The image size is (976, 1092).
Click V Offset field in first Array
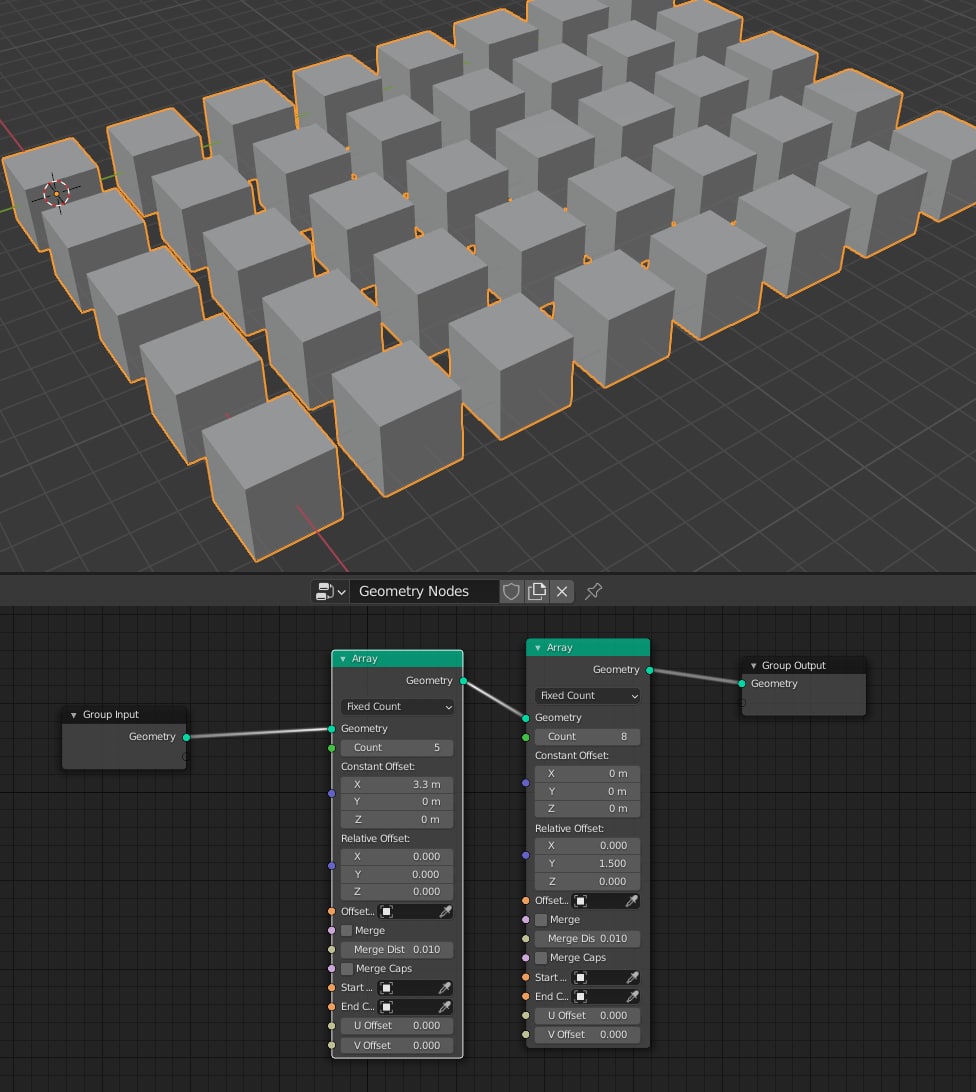coord(397,1045)
